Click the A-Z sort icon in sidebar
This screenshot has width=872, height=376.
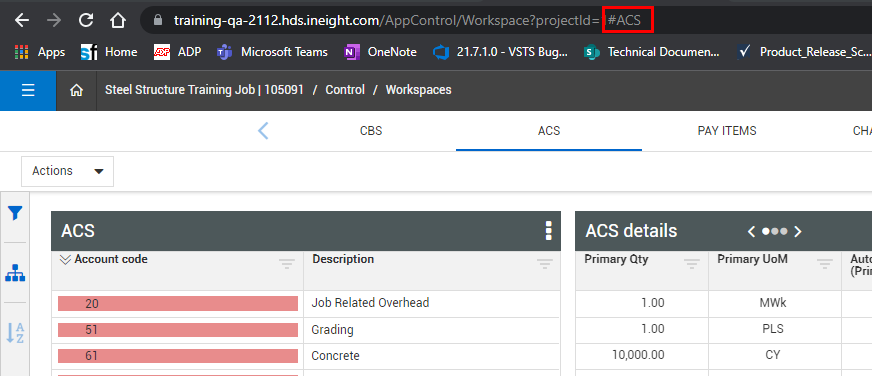tap(15, 333)
